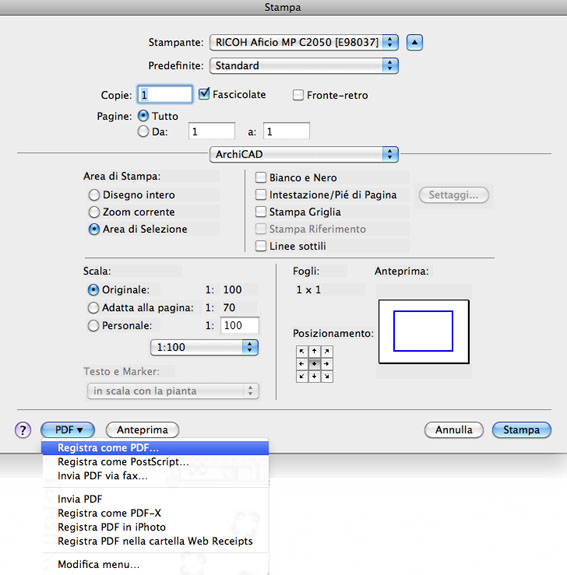Screen dimensions: 567x575
Task: Open the 1:100 scale dropdown
Action: point(204,347)
